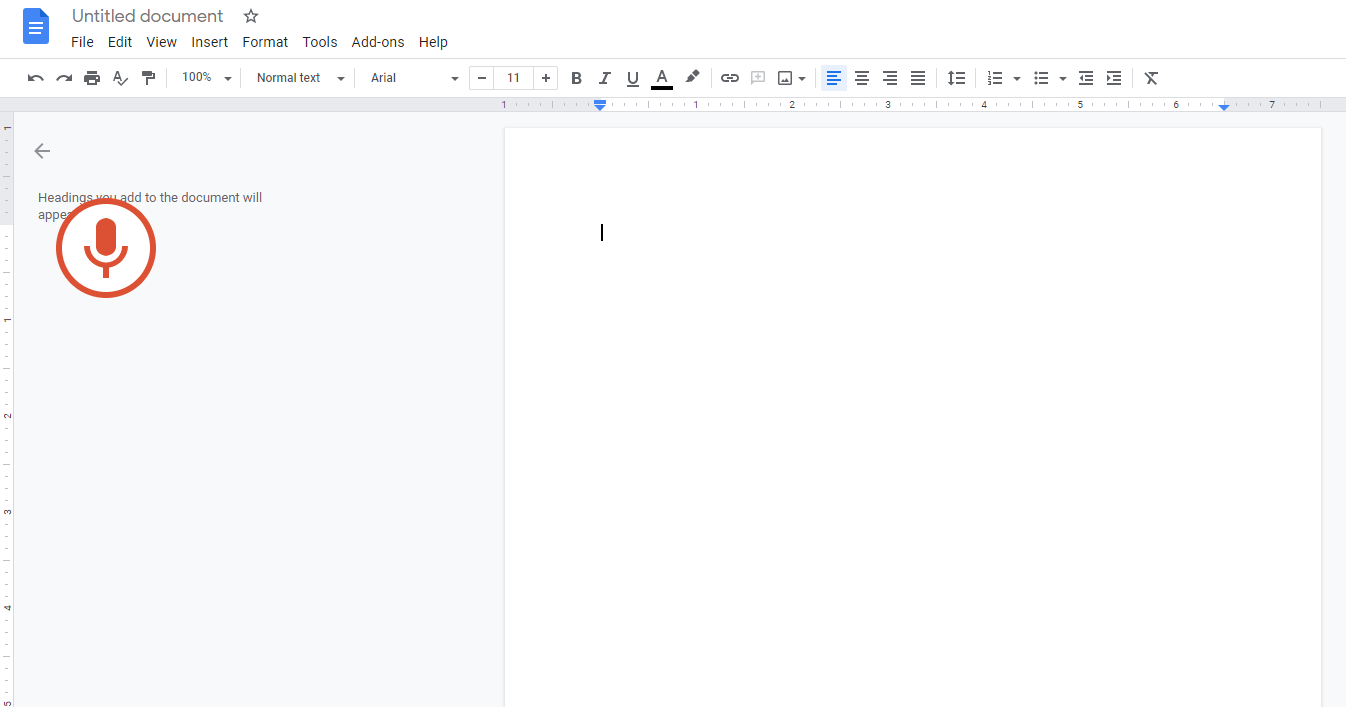Open the text color picker
Viewport: 1346px width, 707px height.
[x=661, y=78]
